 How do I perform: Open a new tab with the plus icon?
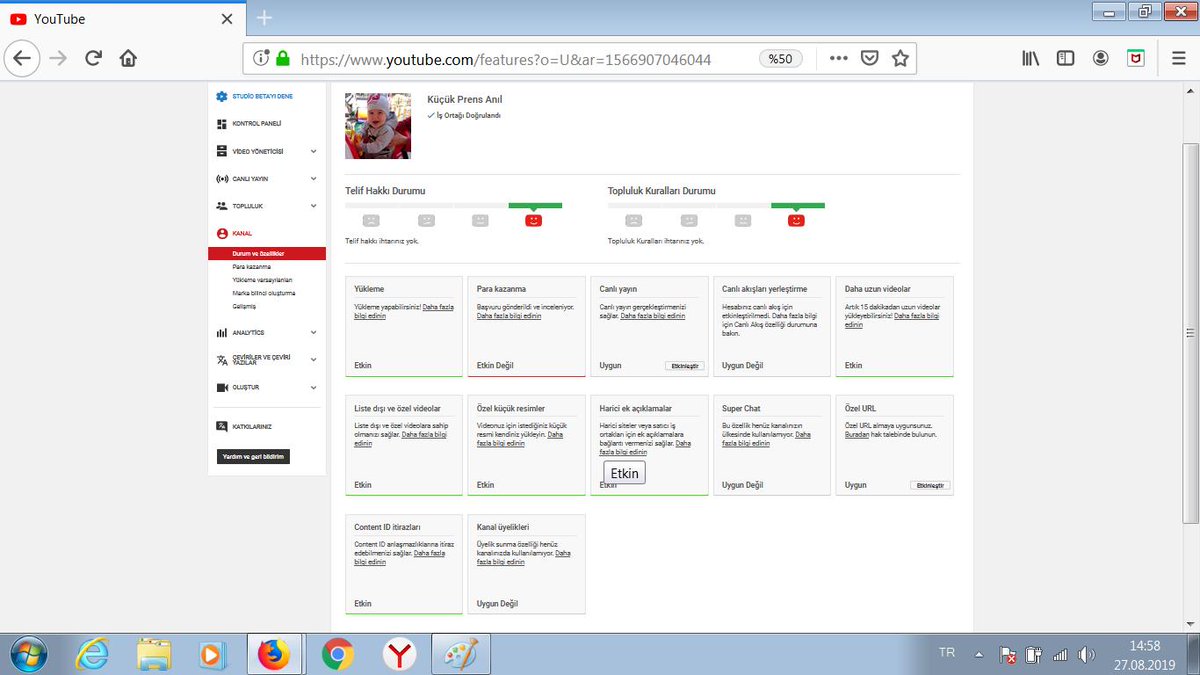point(264,18)
